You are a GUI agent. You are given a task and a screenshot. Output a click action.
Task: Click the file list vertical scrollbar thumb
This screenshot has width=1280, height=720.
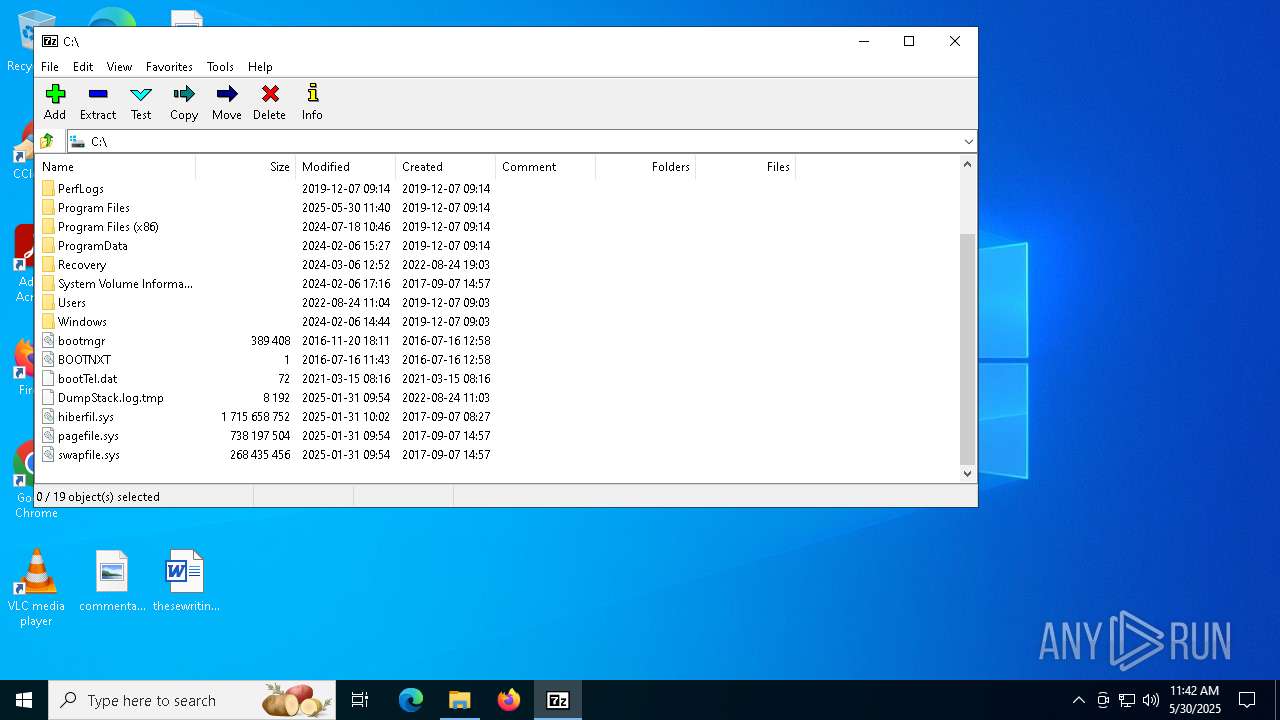(967, 348)
